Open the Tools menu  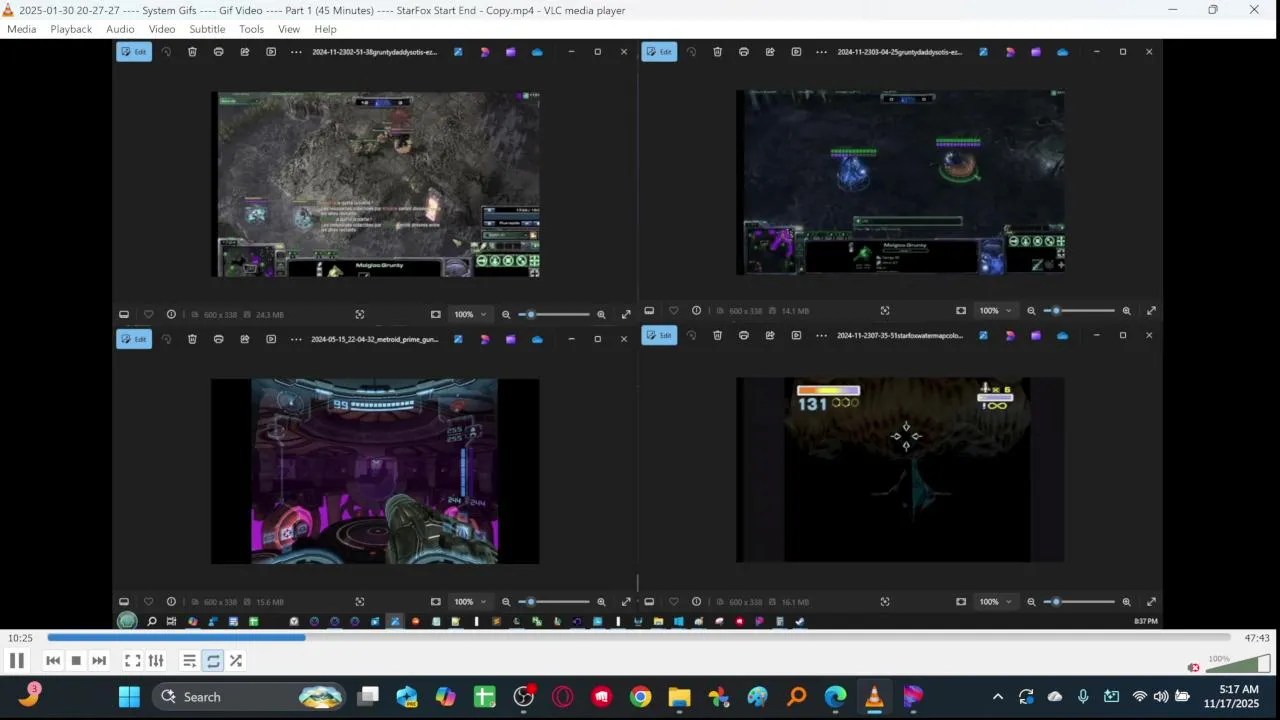tap(251, 29)
